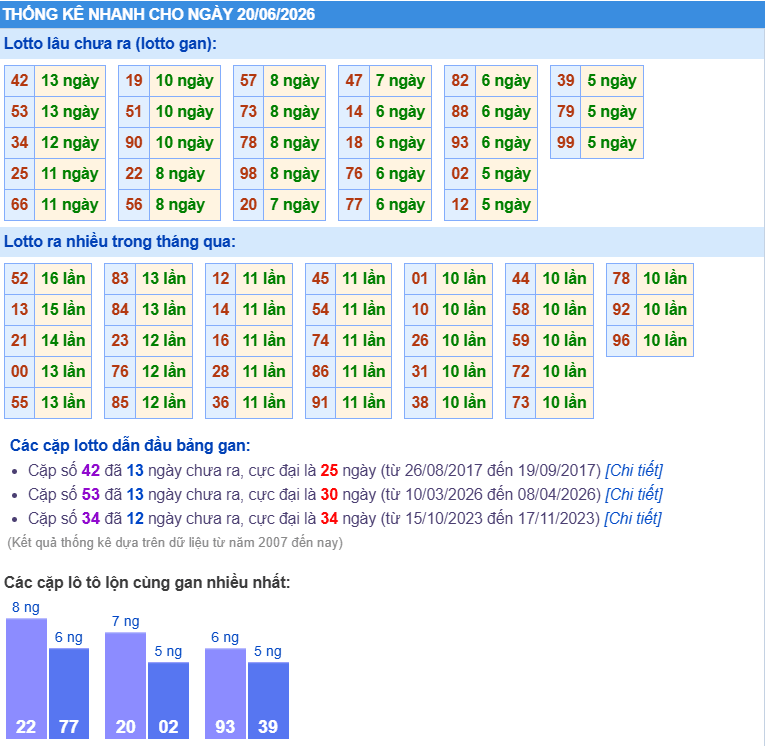
Task: Select frequent number 16
Action: (221, 340)
